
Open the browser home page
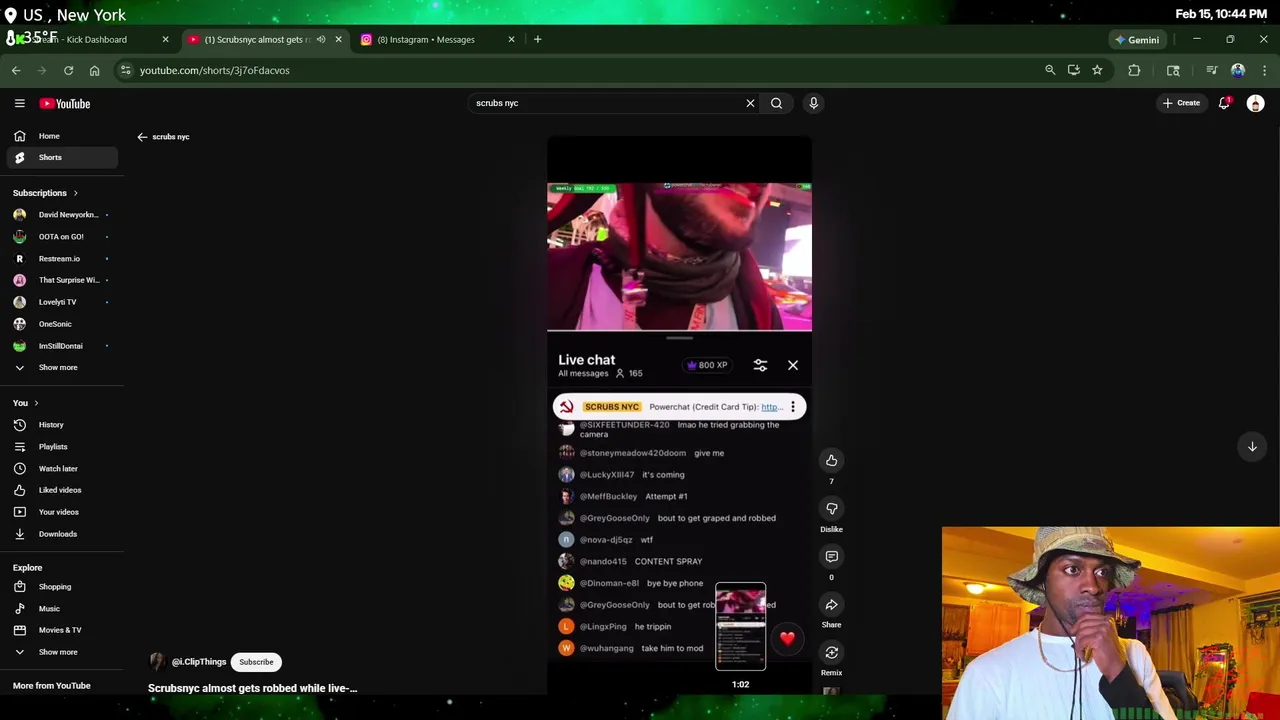click(94, 70)
